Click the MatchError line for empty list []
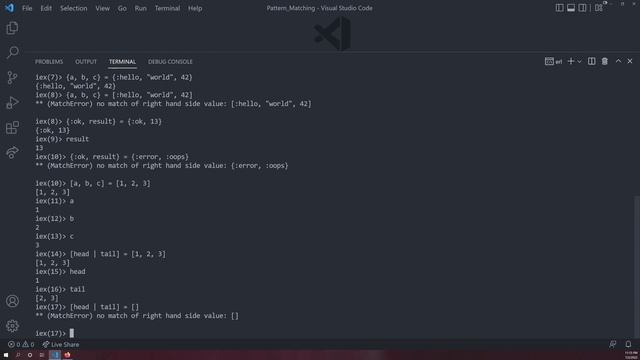640x360 pixels. (x=137, y=316)
